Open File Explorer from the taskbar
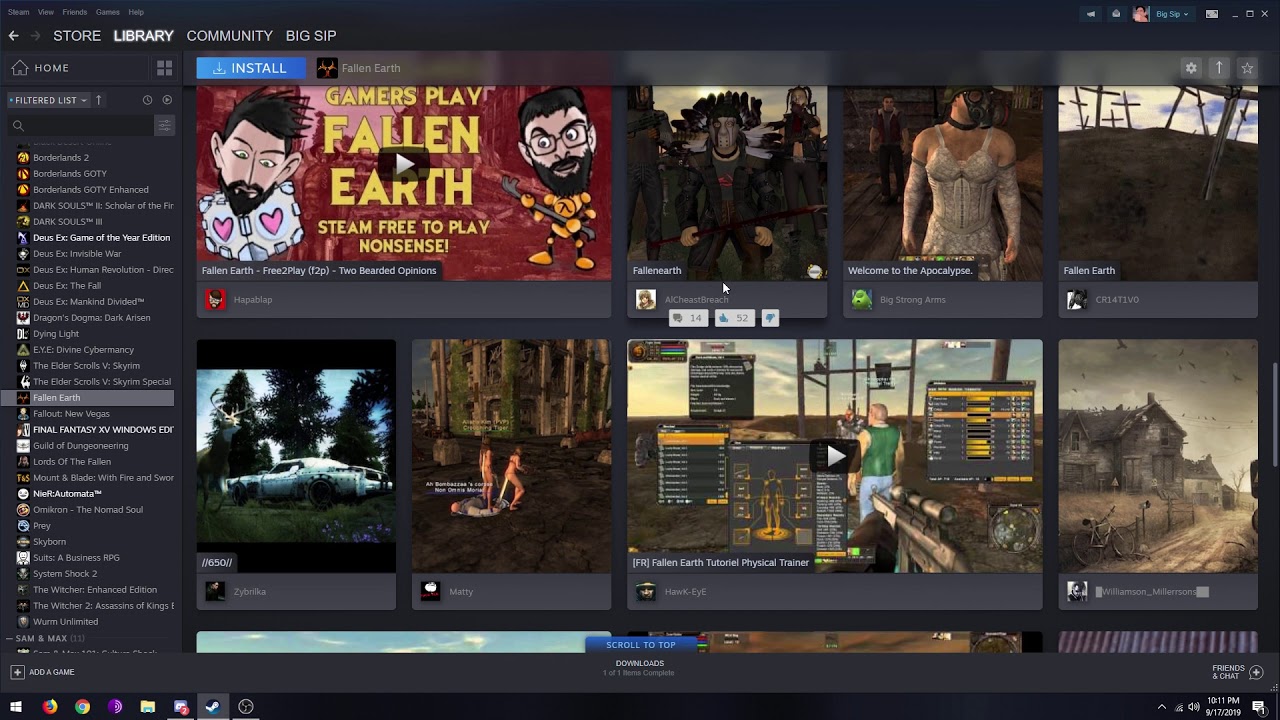The width and height of the screenshot is (1280, 720). pos(147,707)
